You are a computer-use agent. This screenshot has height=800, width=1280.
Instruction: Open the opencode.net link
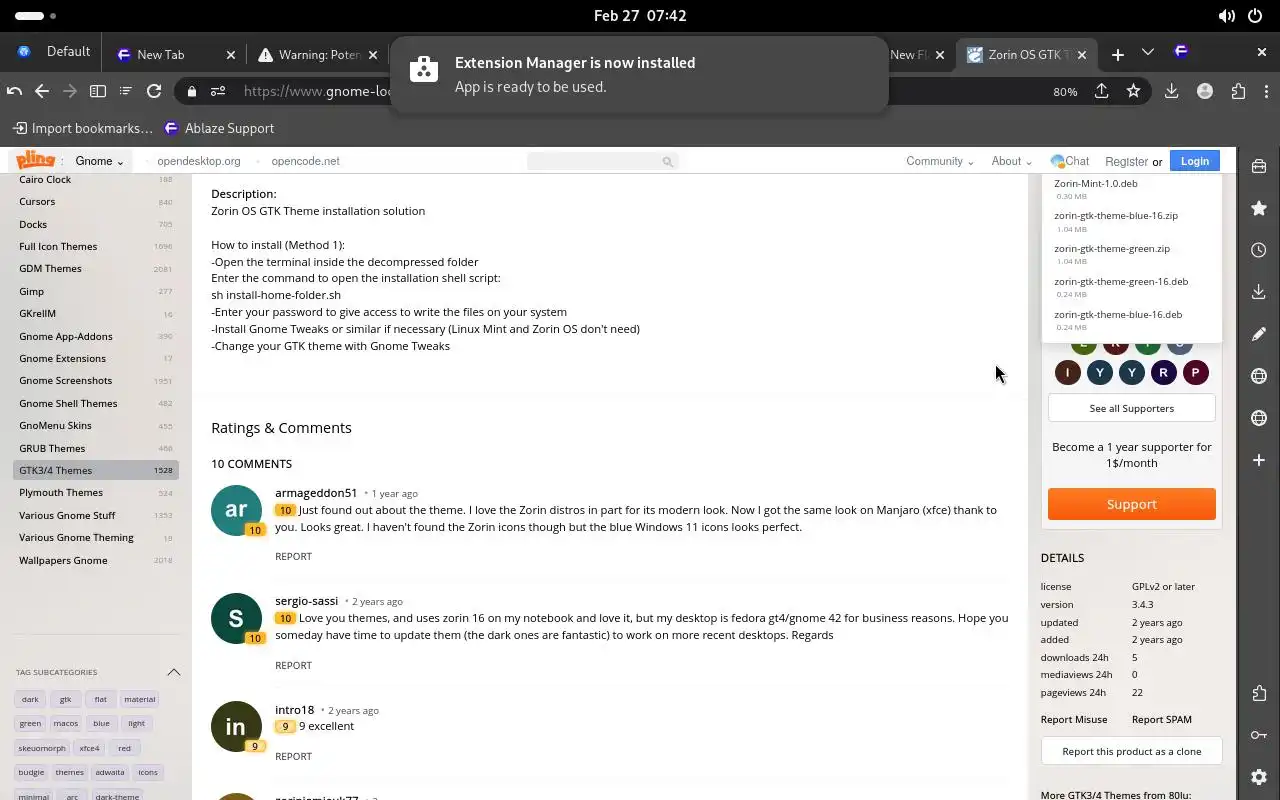tap(305, 161)
